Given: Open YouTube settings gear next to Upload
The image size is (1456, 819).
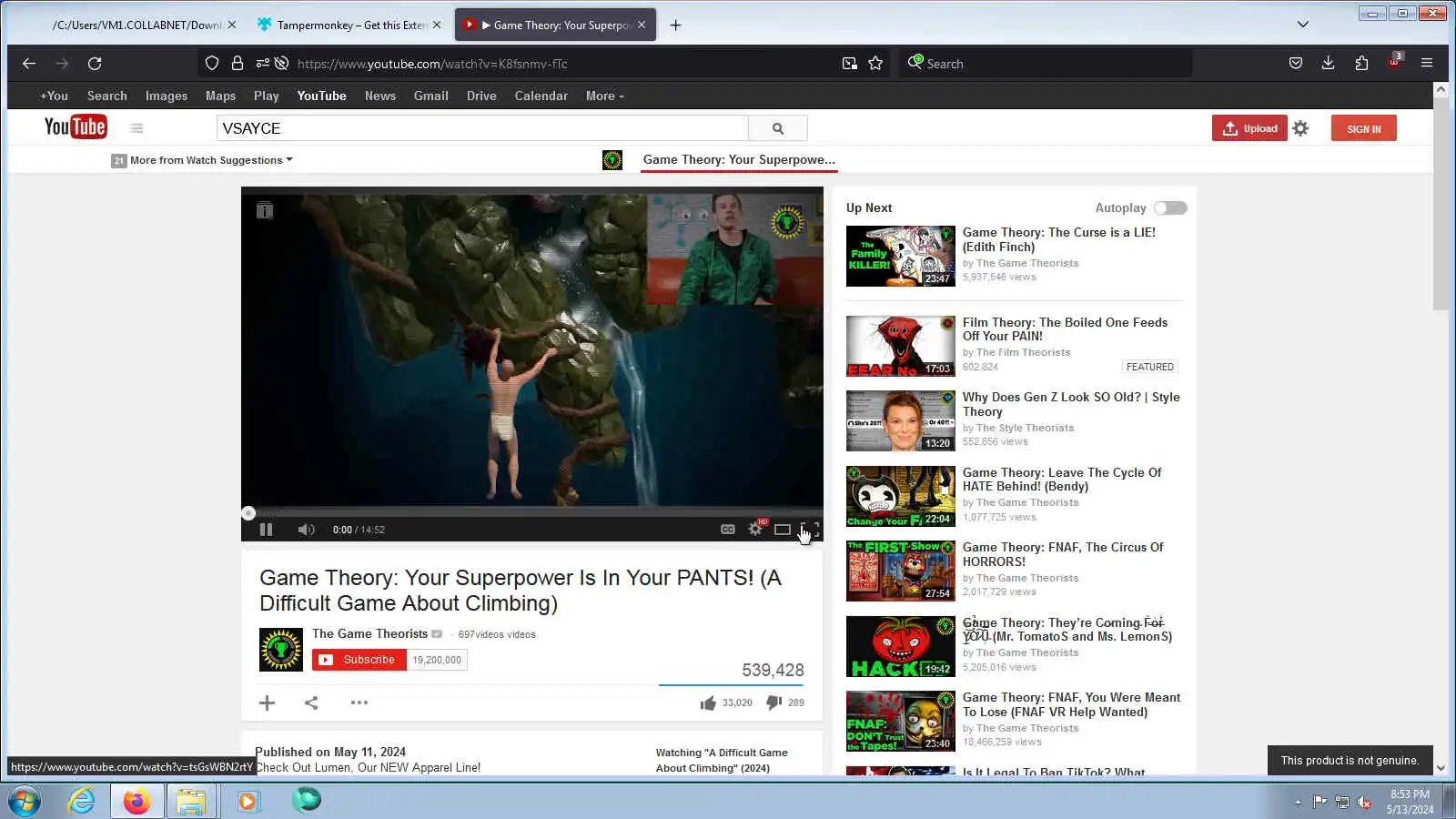Looking at the screenshot, I should 1301,128.
